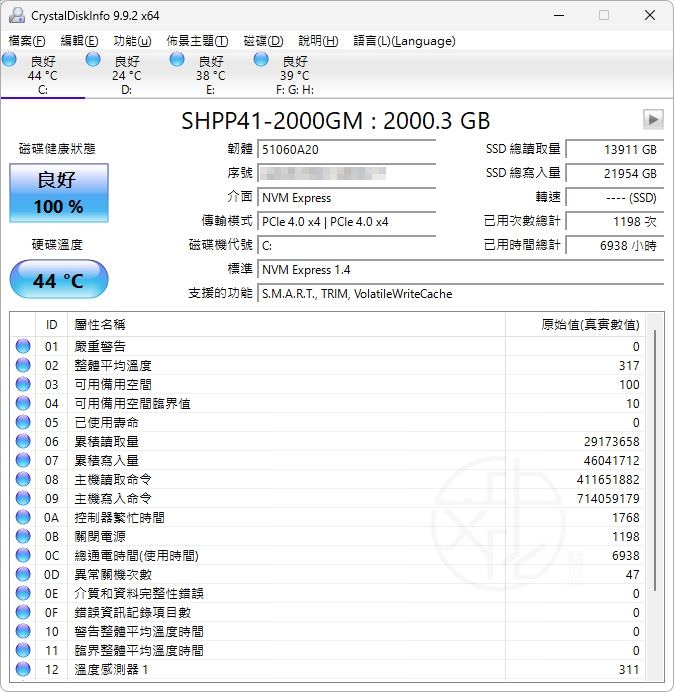Click the blurred serial number field

tap(346, 173)
